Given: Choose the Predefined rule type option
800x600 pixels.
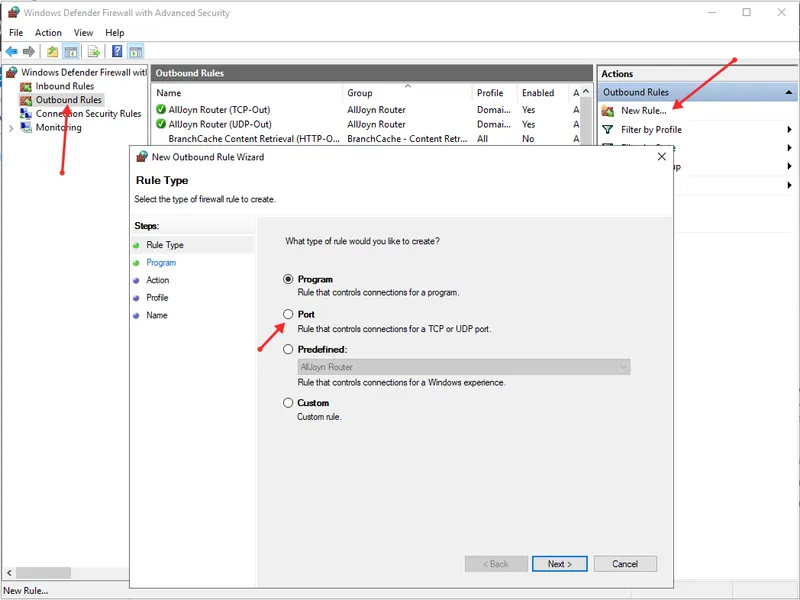Looking at the screenshot, I should click(289, 350).
